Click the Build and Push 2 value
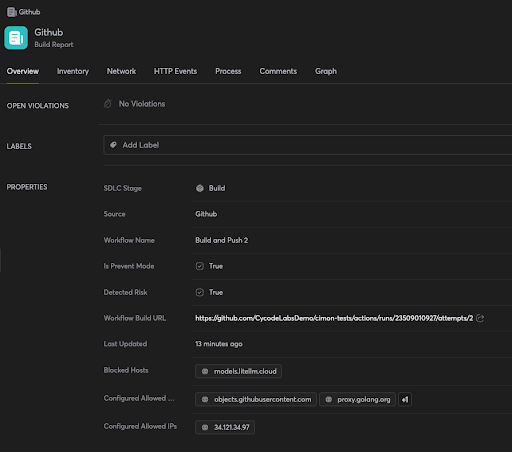This screenshot has width=512, height=452. point(222,240)
